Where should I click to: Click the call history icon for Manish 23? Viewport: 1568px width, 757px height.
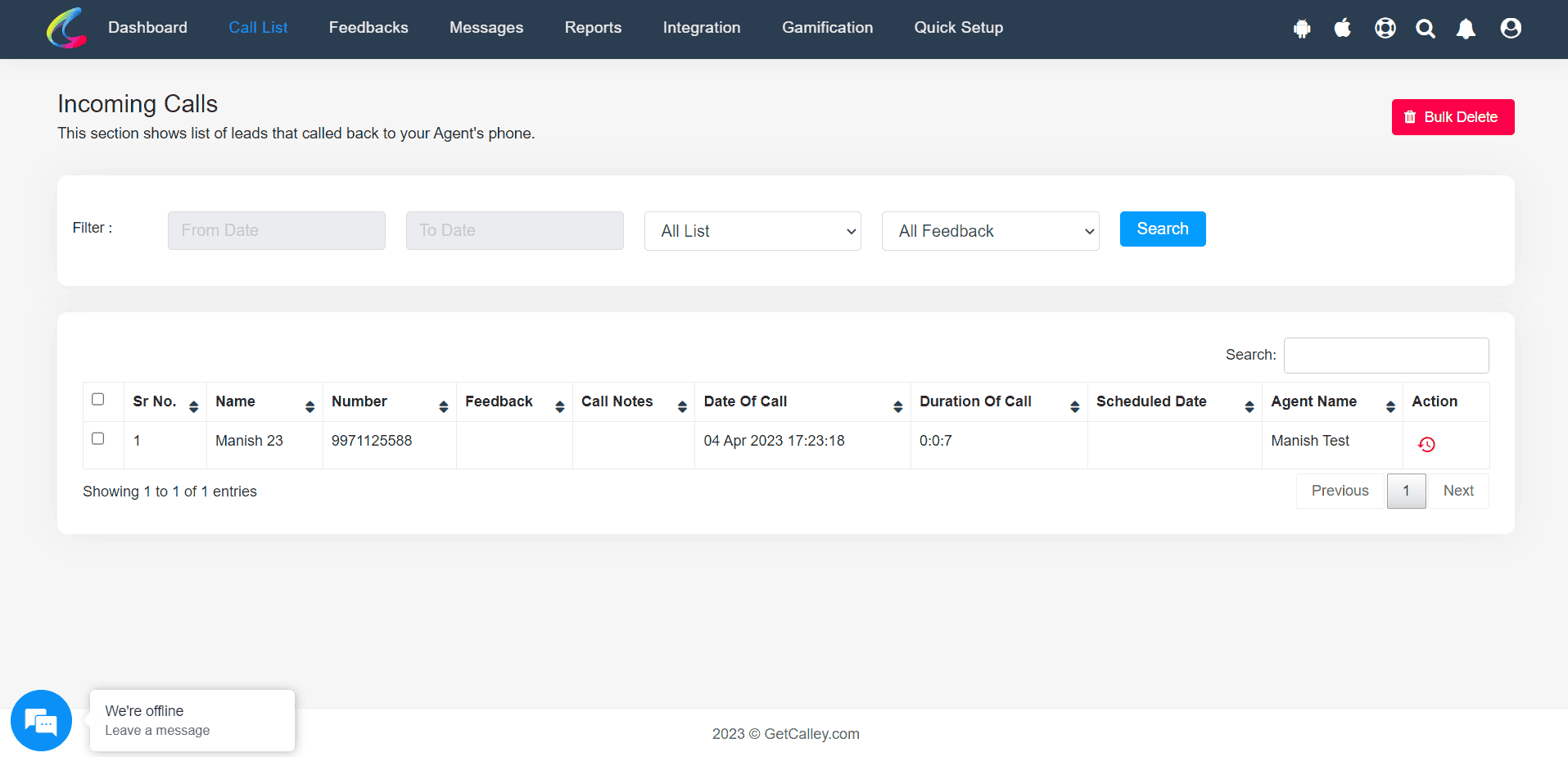coord(1426,444)
